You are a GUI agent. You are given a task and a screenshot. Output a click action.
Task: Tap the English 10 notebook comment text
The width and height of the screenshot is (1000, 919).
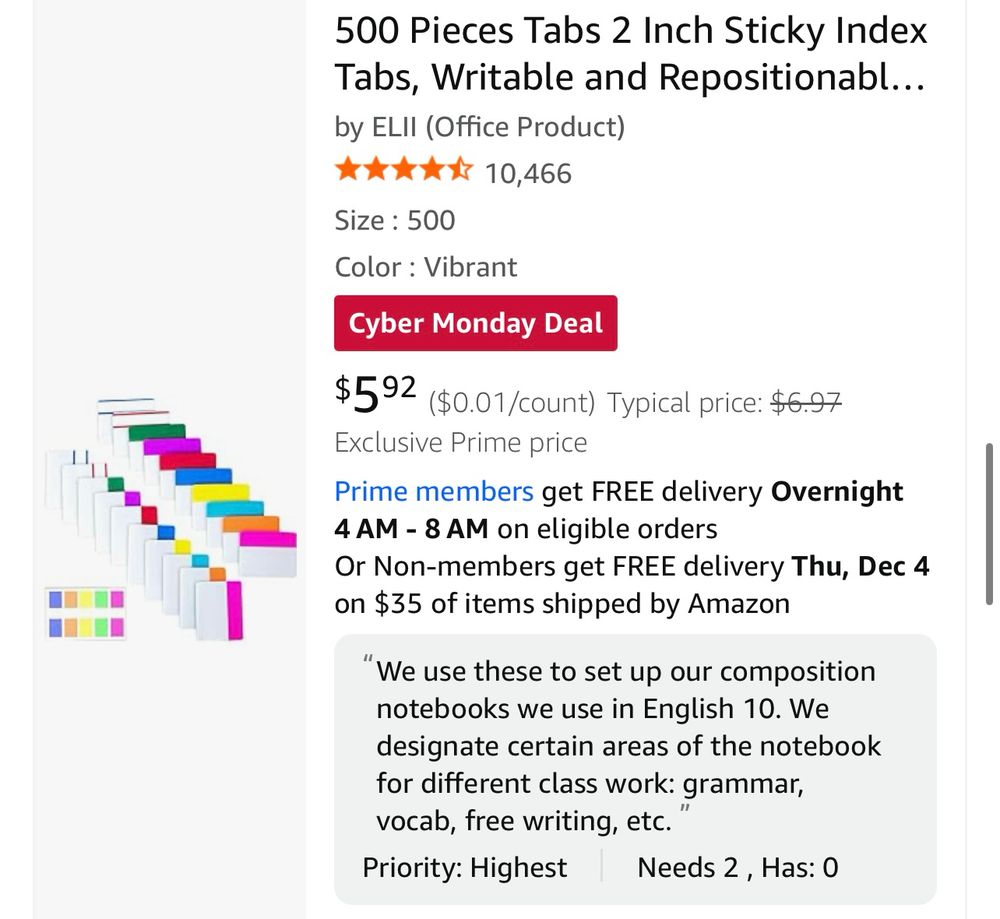(x=628, y=745)
